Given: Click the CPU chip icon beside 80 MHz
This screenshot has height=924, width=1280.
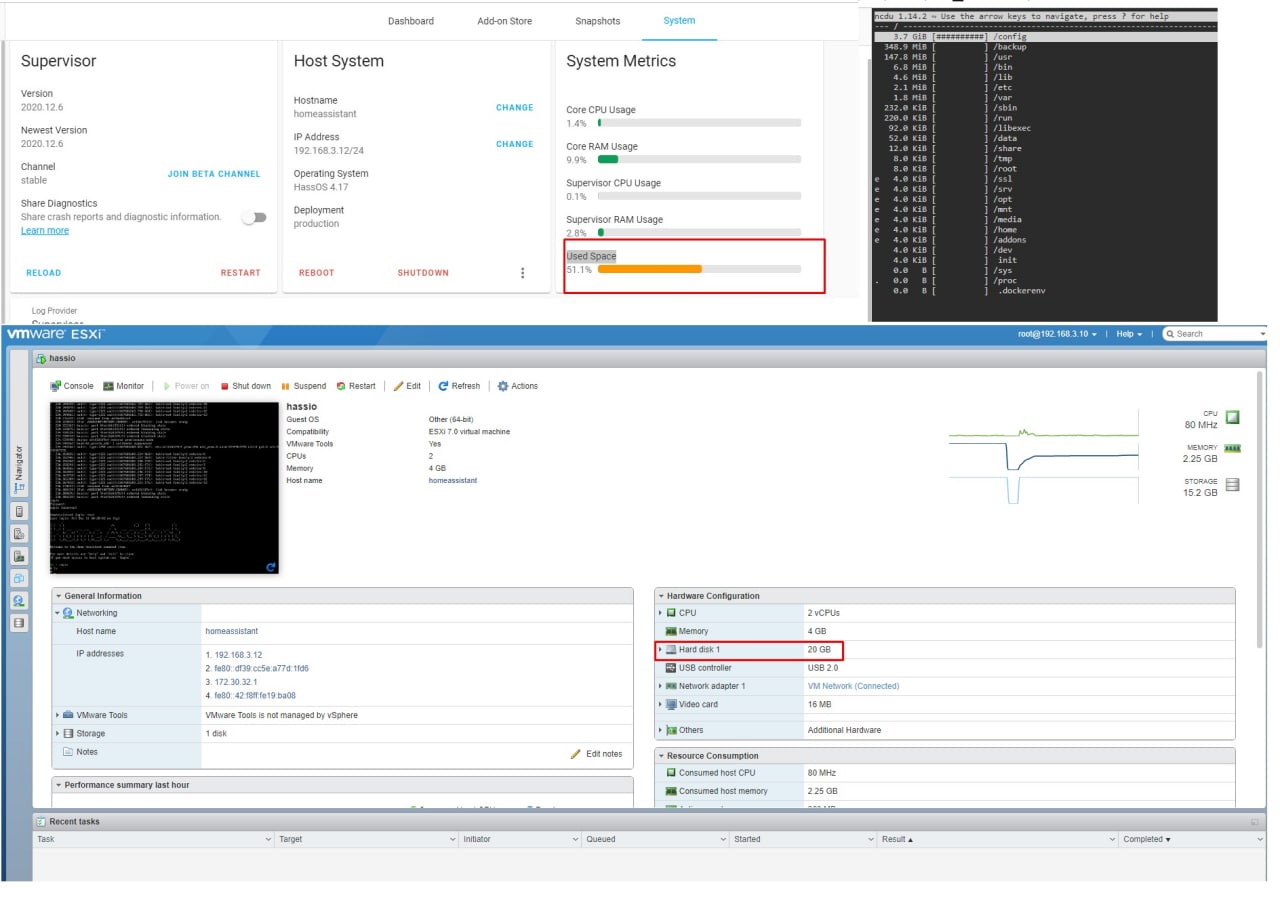Looking at the screenshot, I should pyautogui.click(x=1233, y=417).
